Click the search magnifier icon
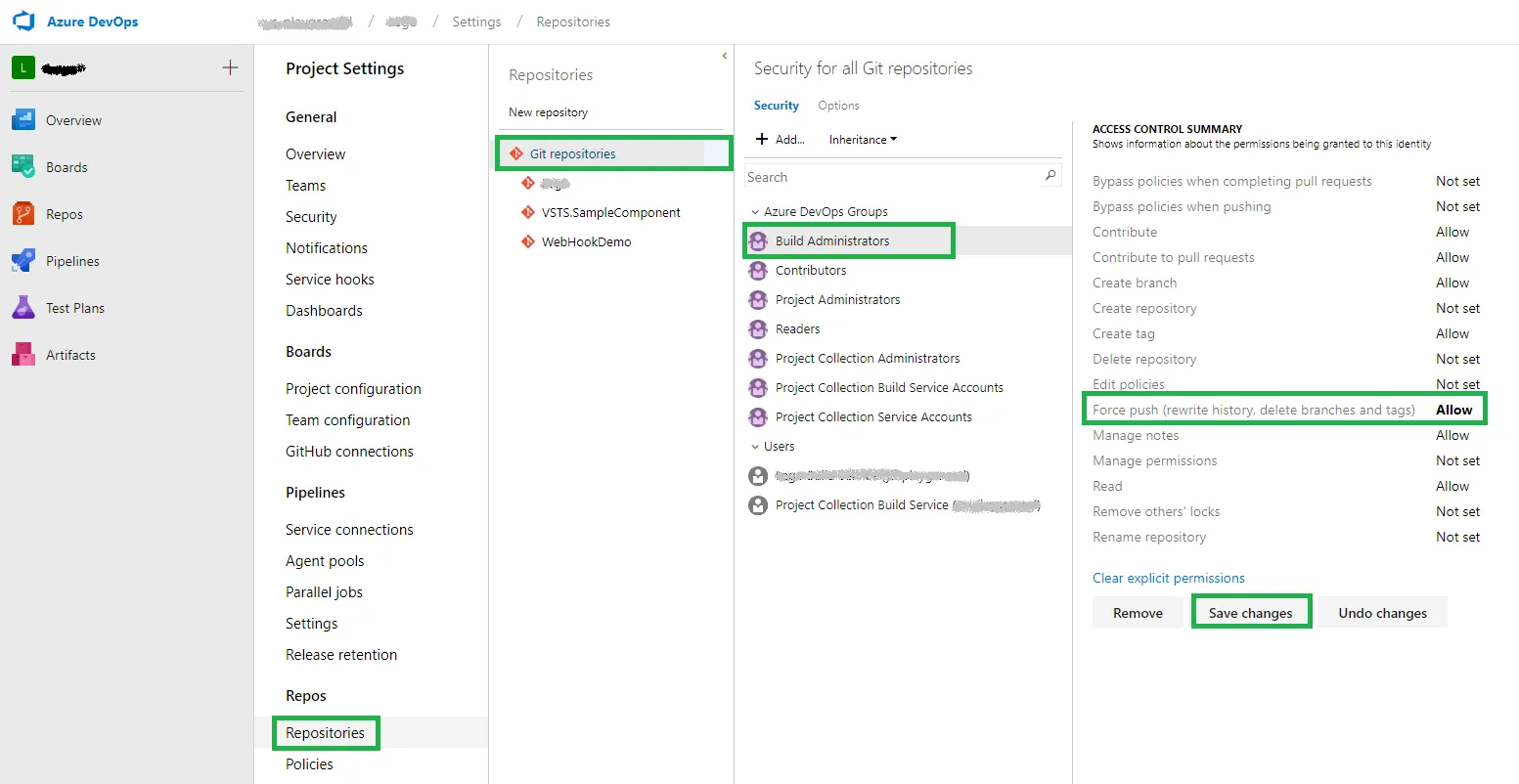Viewport: 1519px width, 784px height. (1050, 176)
